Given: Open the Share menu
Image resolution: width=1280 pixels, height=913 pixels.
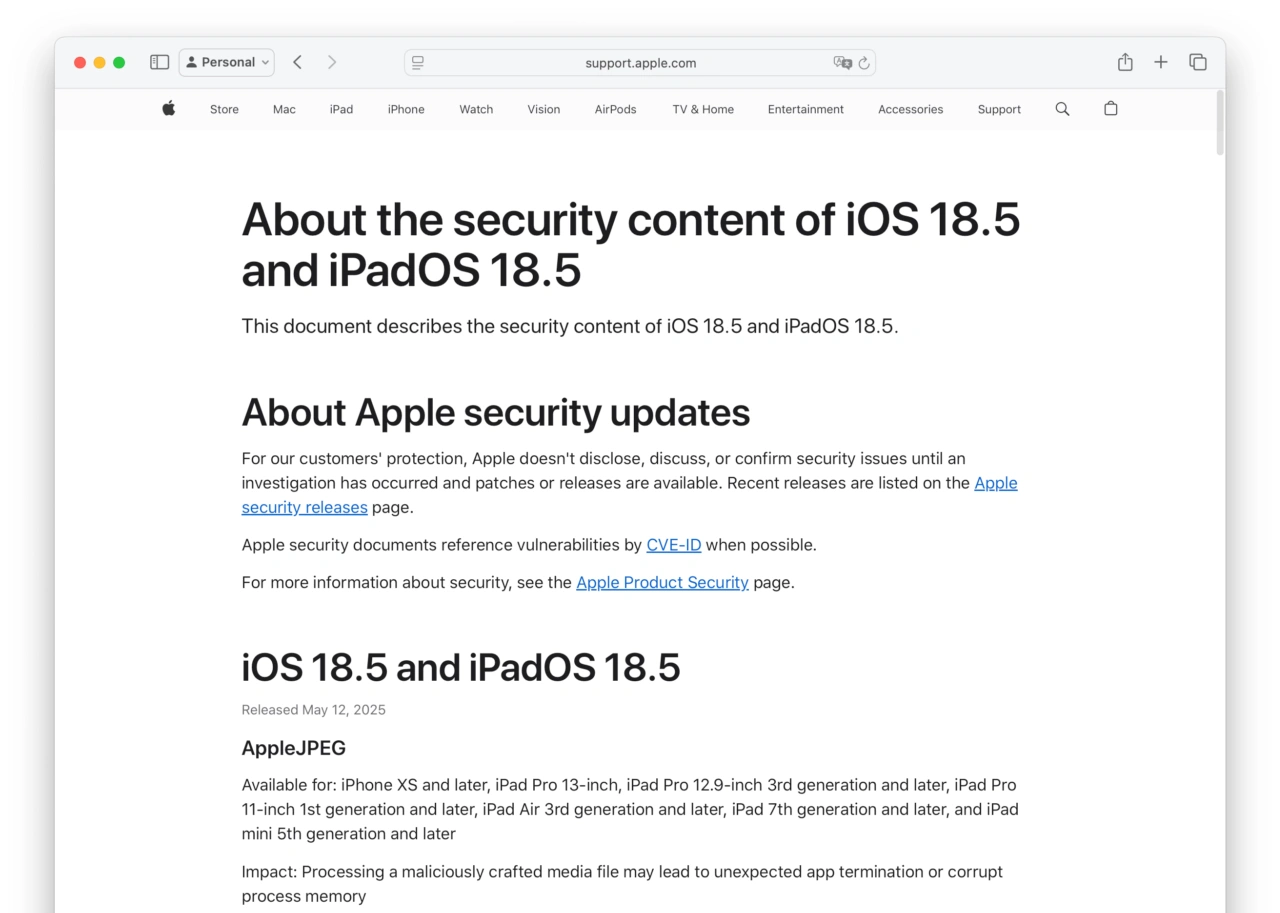Looking at the screenshot, I should point(1125,62).
